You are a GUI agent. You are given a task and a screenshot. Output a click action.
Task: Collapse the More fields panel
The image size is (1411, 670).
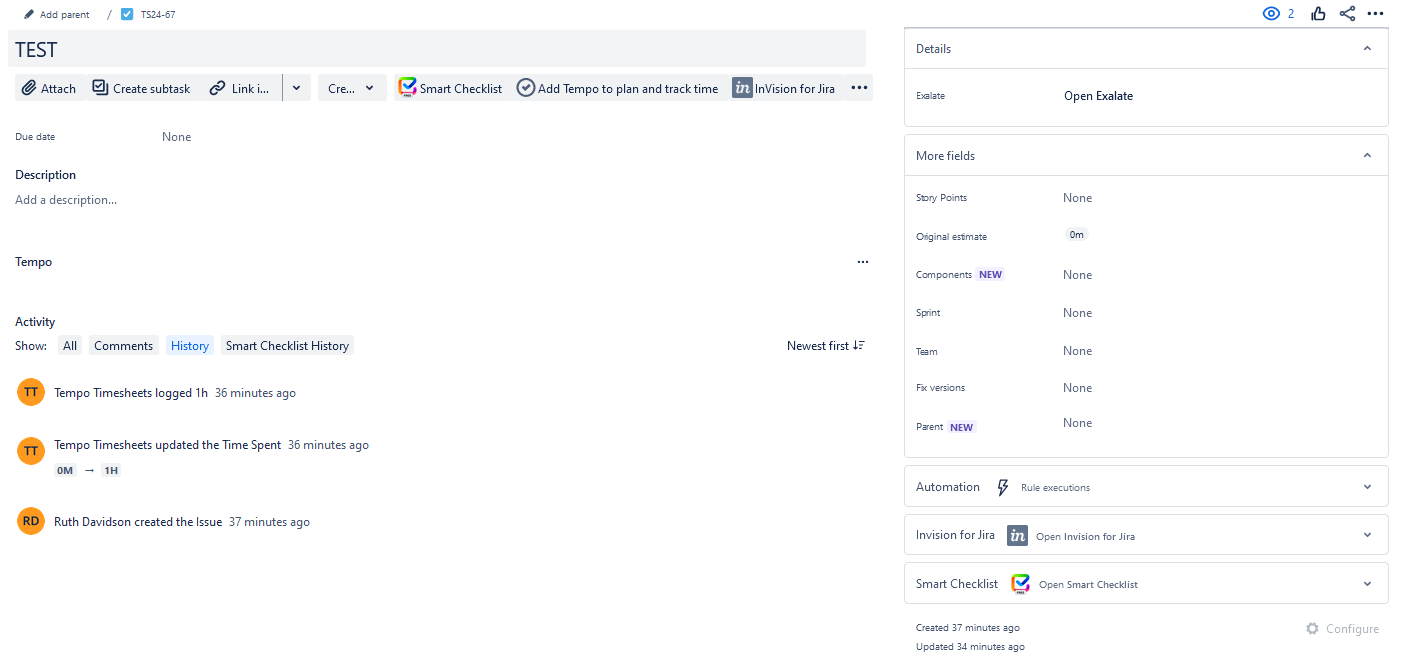(x=1368, y=155)
